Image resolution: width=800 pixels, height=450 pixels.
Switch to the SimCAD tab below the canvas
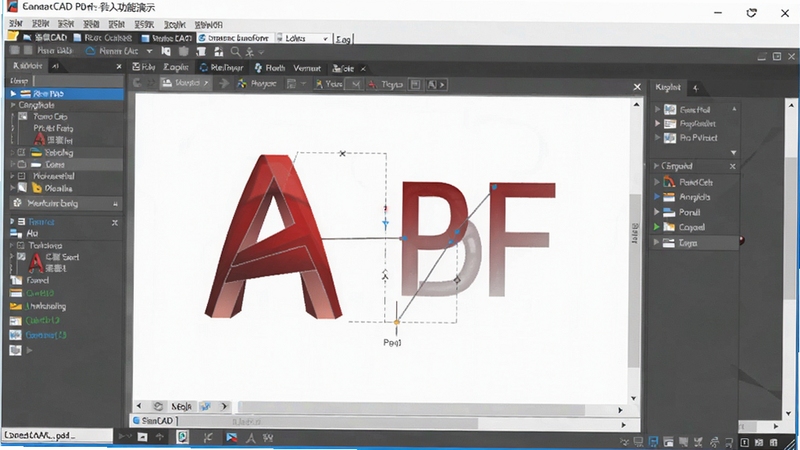coord(154,421)
